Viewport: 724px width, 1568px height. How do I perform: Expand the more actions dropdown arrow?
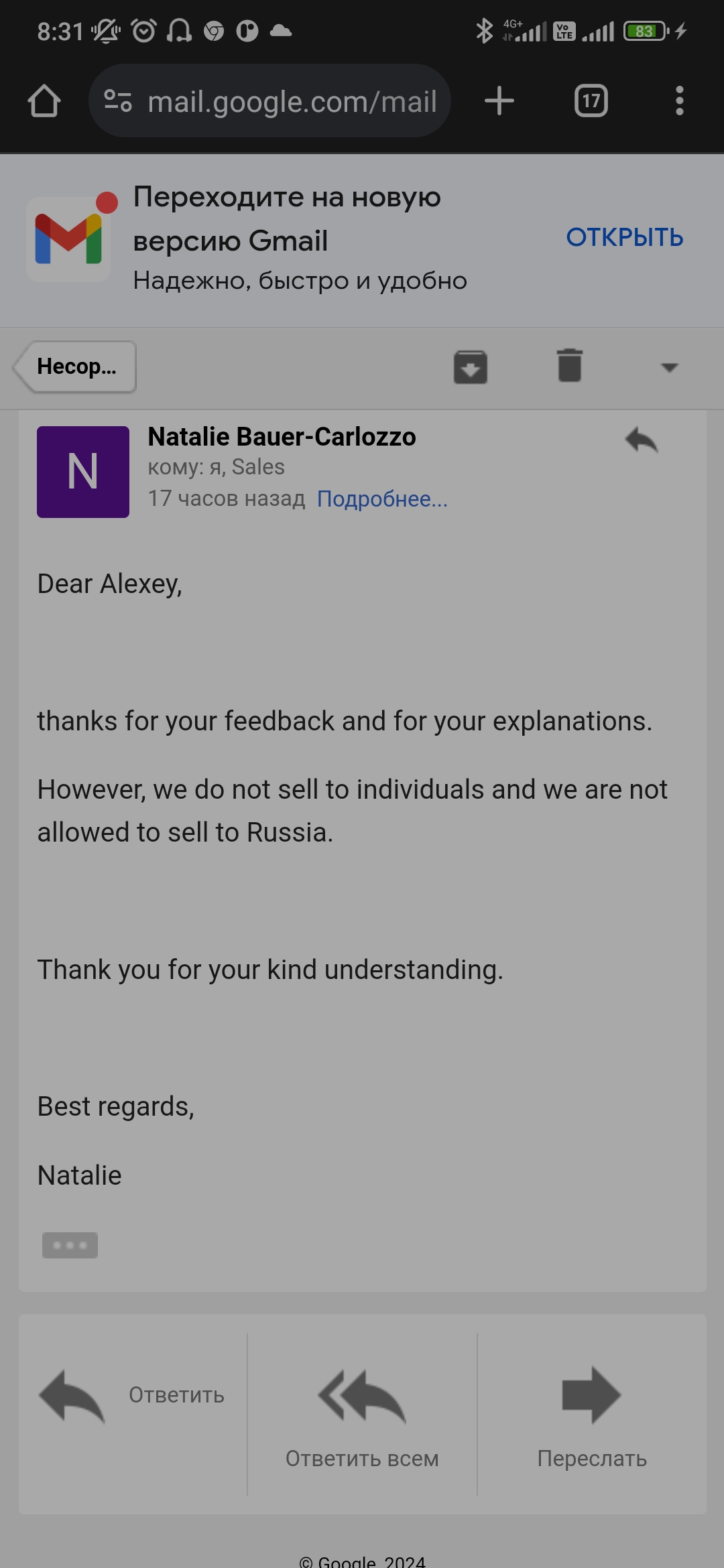click(x=669, y=367)
